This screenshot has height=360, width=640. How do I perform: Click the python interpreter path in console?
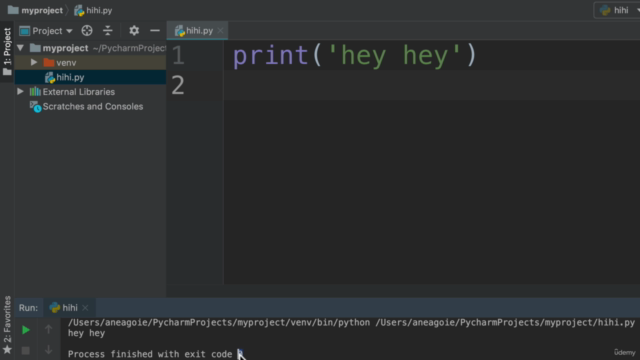[x=219, y=322]
